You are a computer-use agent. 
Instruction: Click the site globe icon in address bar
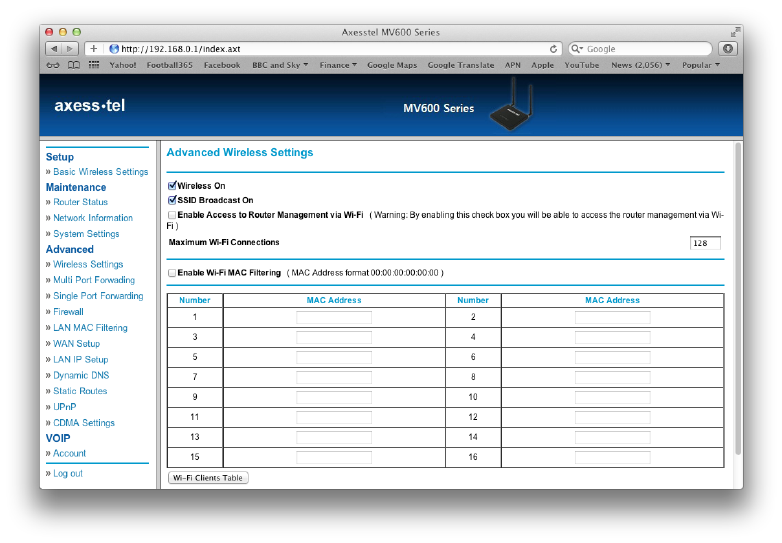114,48
